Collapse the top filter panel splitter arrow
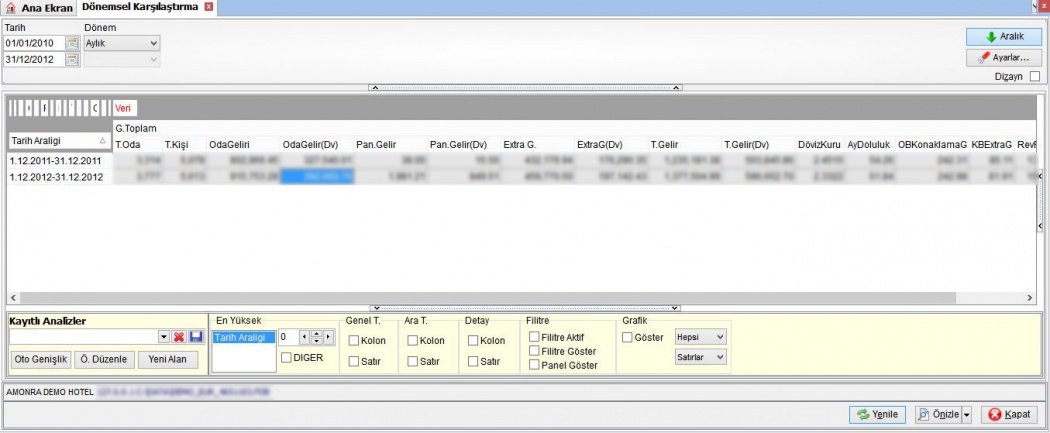 coord(374,88)
